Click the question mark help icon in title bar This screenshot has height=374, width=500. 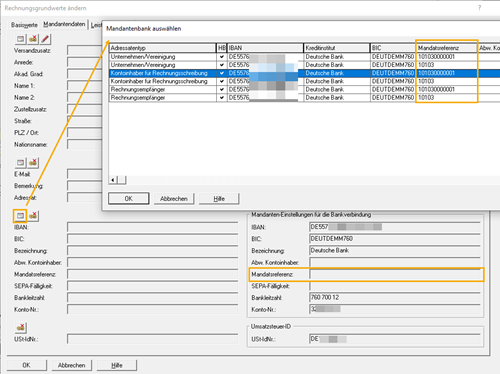(x=479, y=8)
